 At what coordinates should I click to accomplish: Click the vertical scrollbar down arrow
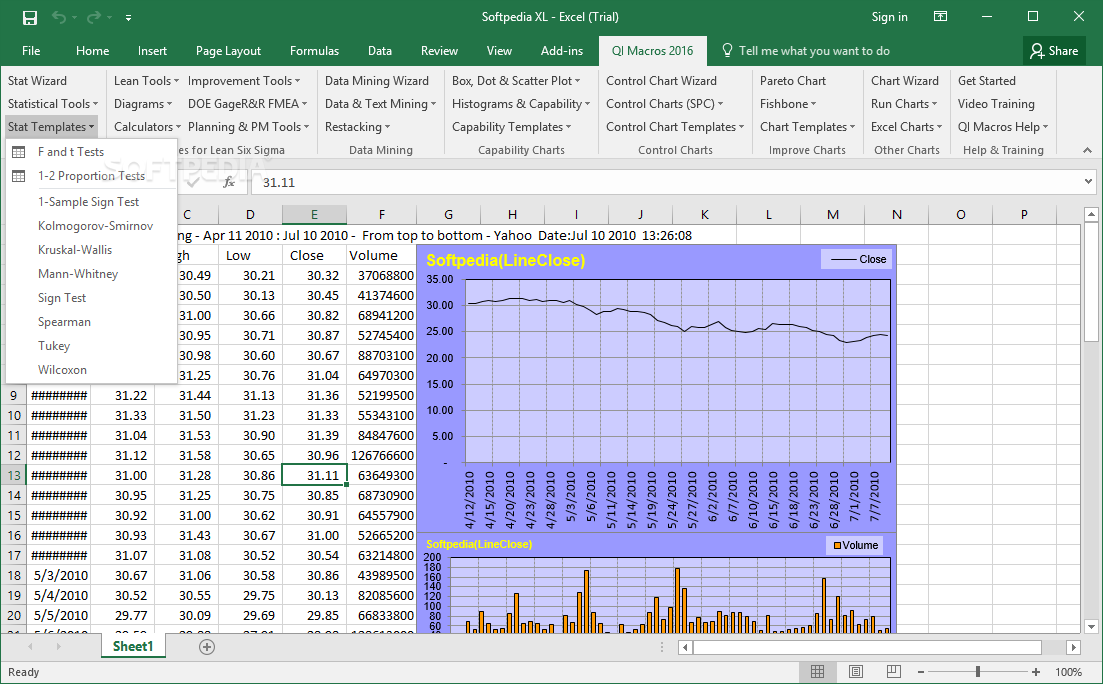1091,626
